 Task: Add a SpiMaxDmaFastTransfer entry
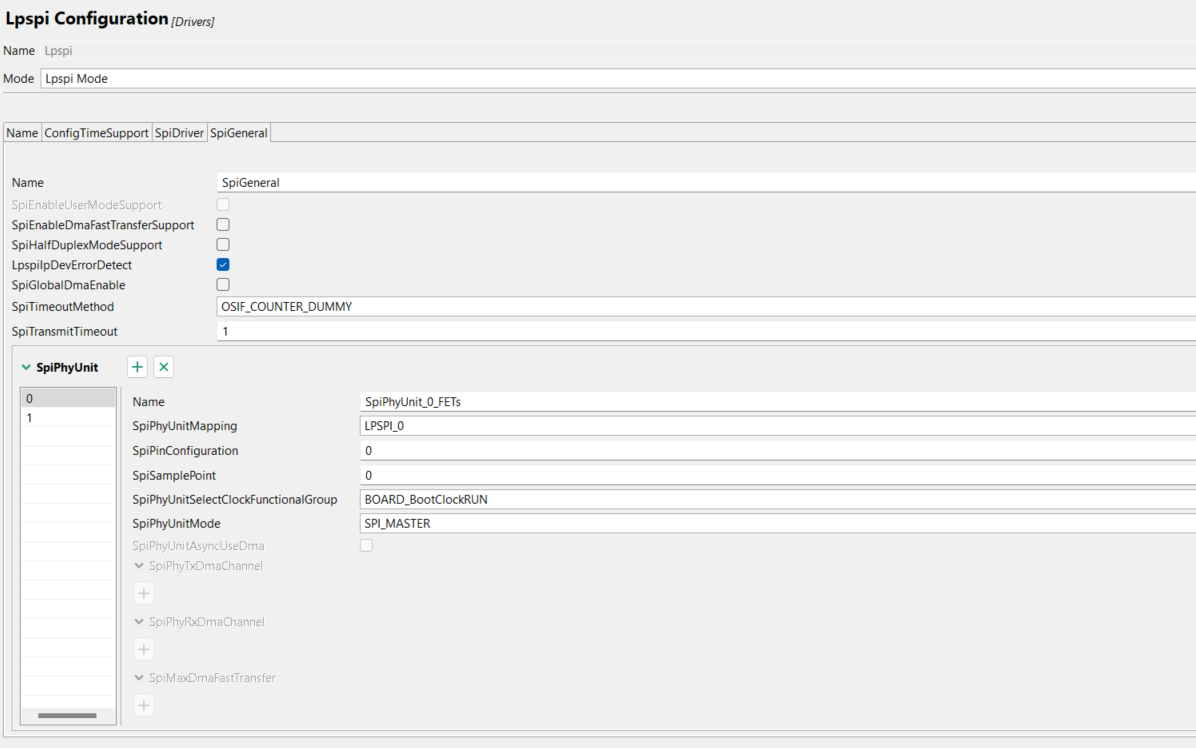pos(143,705)
